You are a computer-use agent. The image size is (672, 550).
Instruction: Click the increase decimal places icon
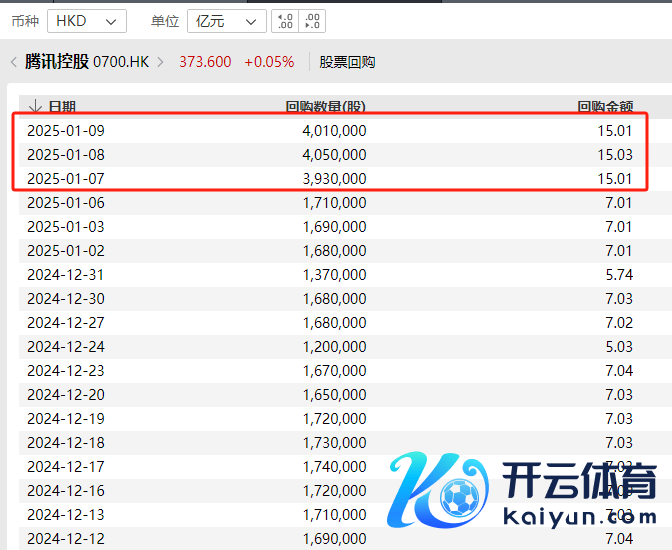pos(285,21)
